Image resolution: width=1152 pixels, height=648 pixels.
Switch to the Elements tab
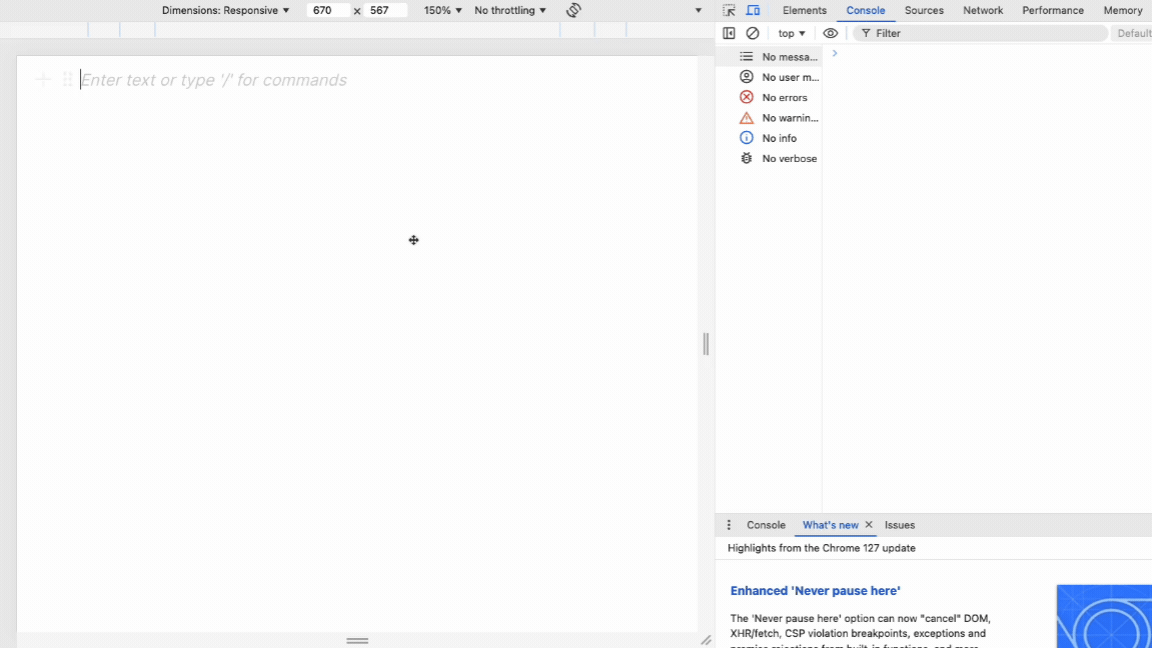pyautogui.click(x=804, y=10)
